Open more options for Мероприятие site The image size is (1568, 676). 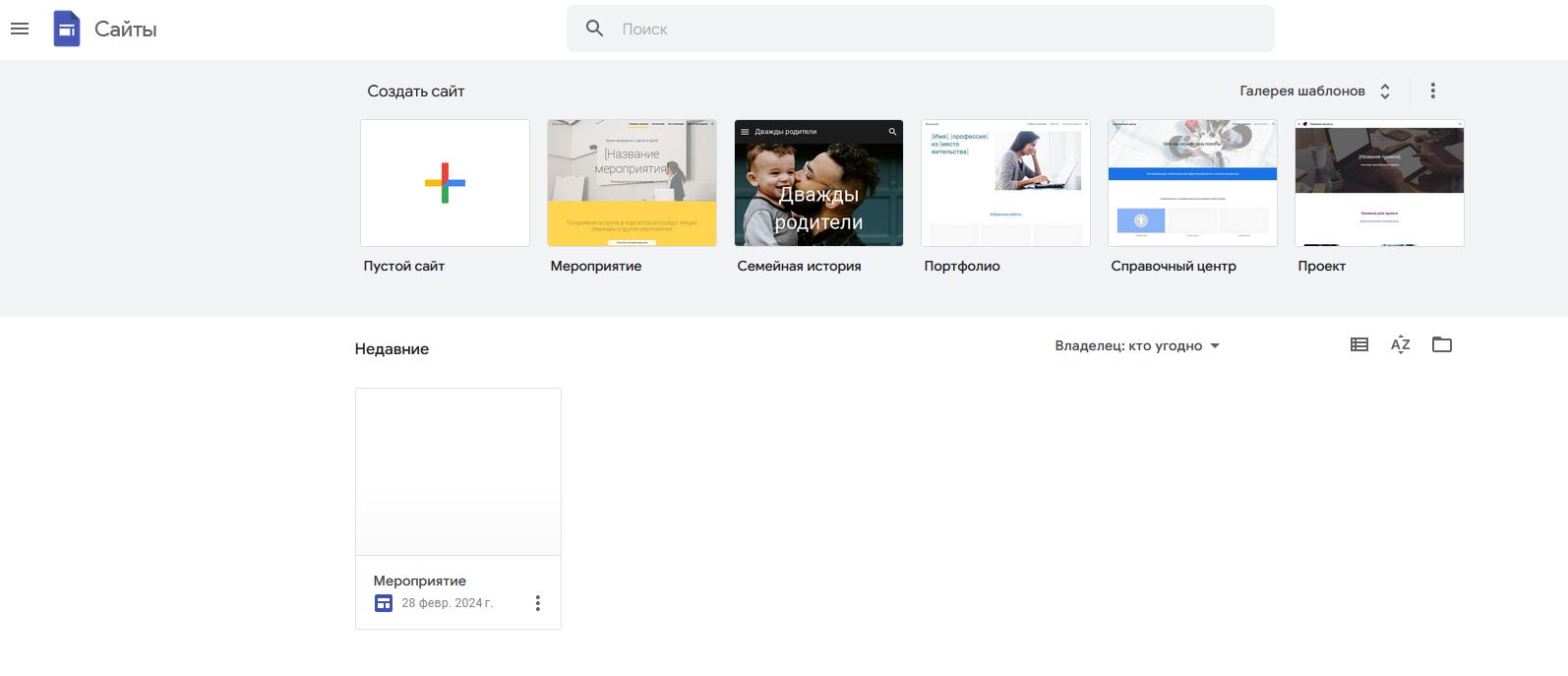(537, 603)
